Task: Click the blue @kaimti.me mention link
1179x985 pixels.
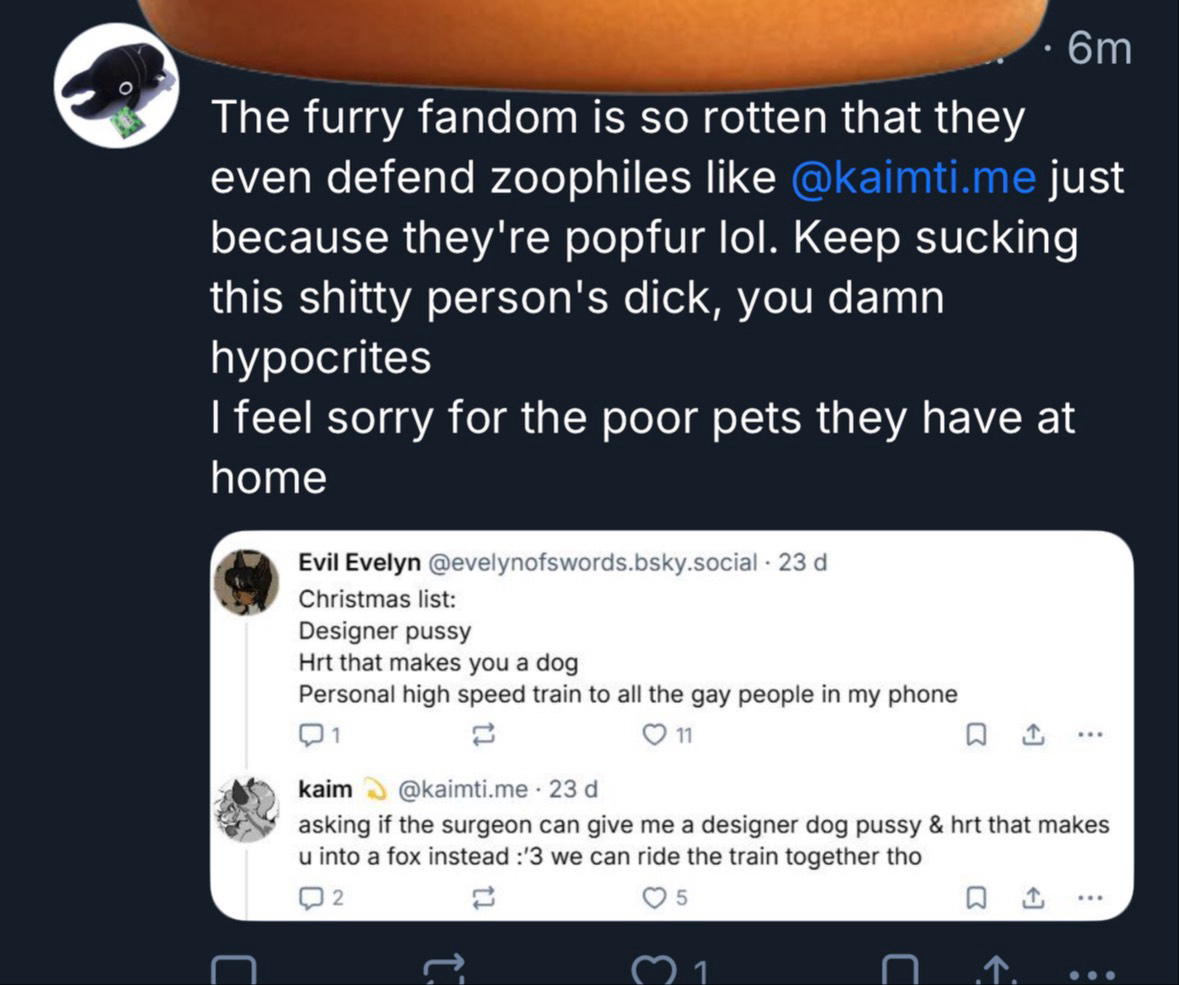Action: click(x=914, y=178)
